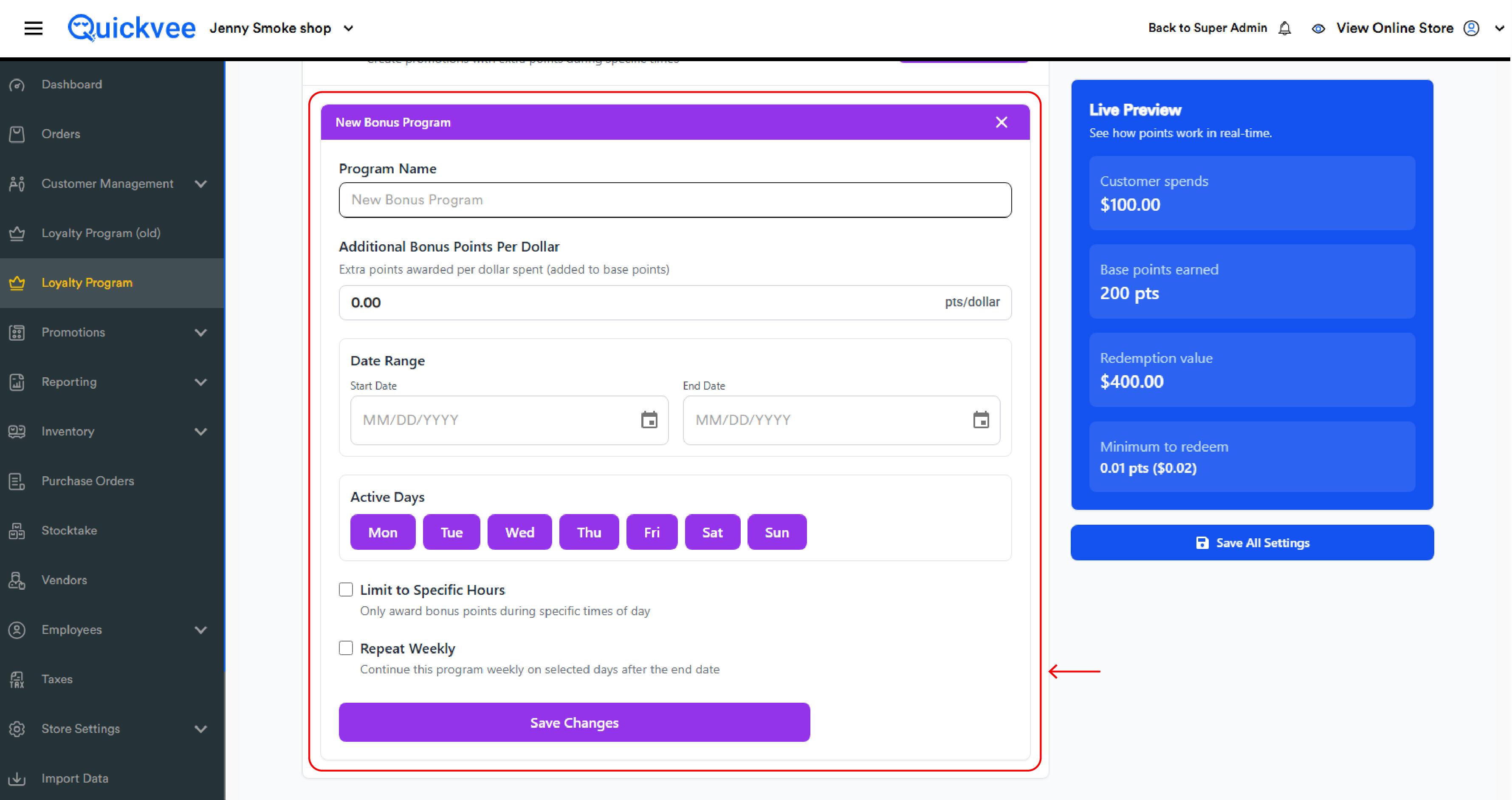Click the Taxes icon
1512x800 pixels.
(x=17, y=679)
